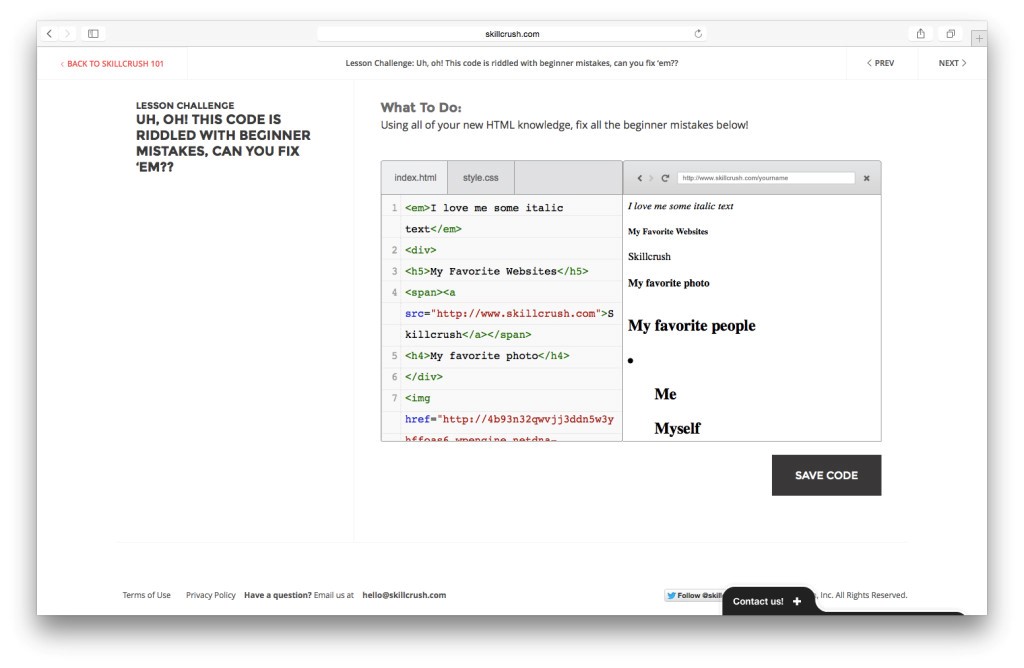This screenshot has height=668, width=1024.
Task: Open the Safari share icon
Action: pyautogui.click(x=920, y=31)
